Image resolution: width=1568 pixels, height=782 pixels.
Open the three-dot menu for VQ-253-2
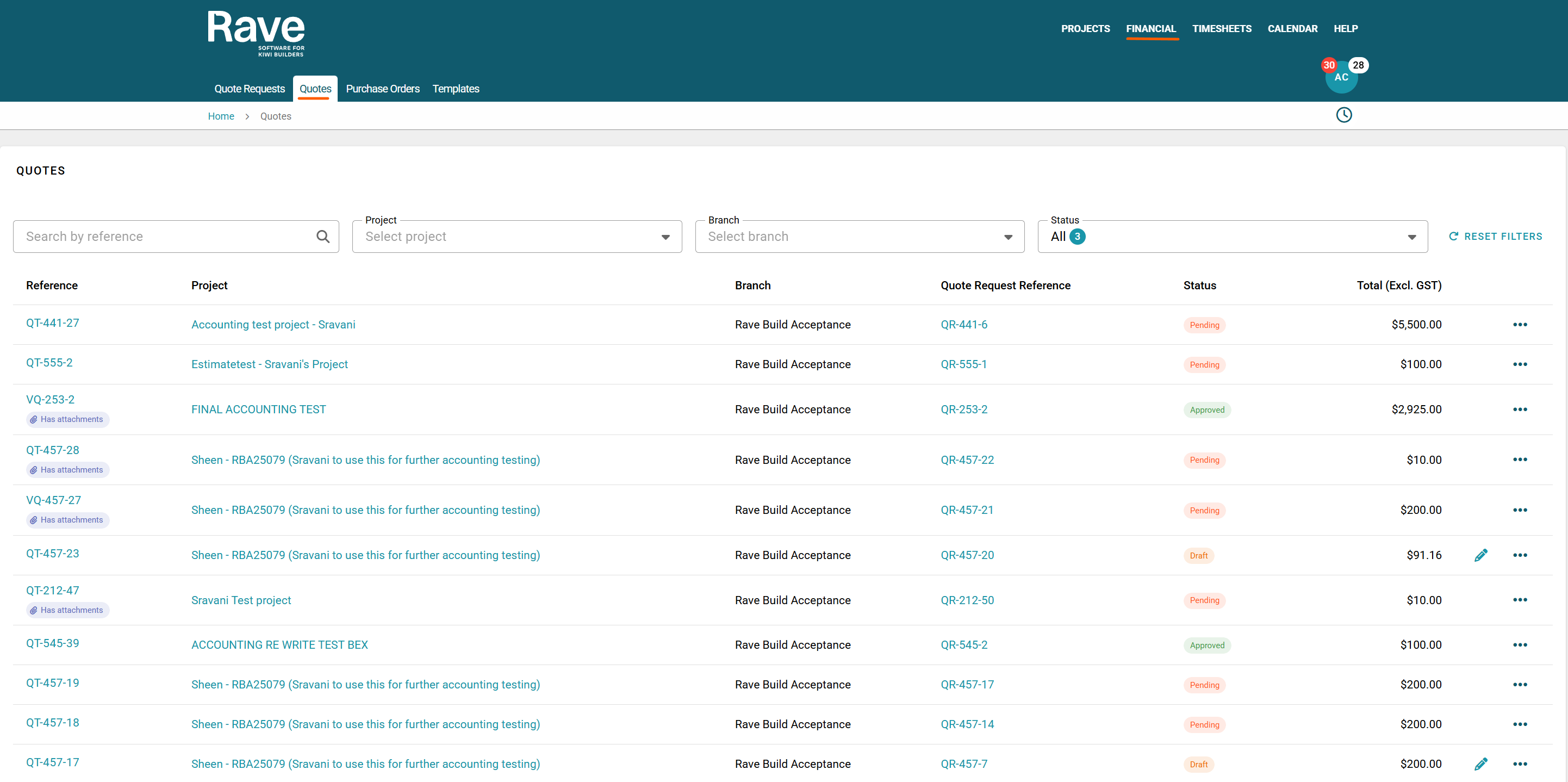pos(1519,409)
